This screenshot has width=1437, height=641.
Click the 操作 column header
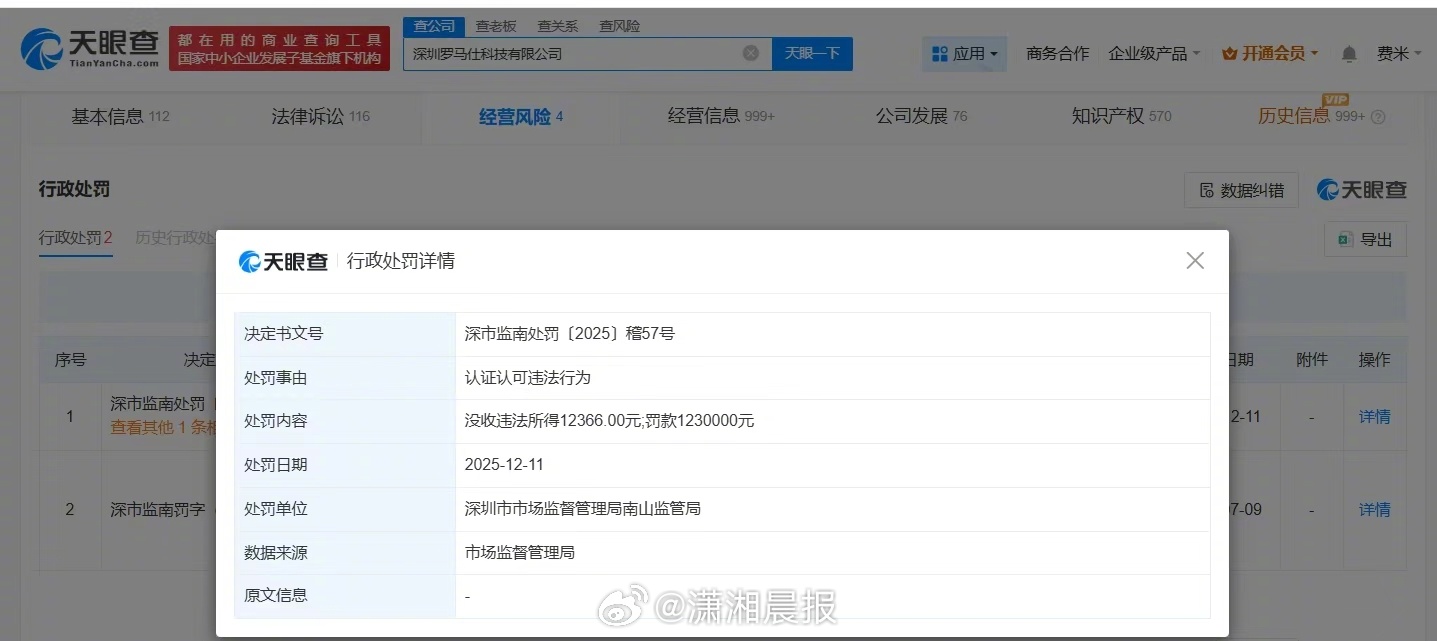pos(1374,360)
